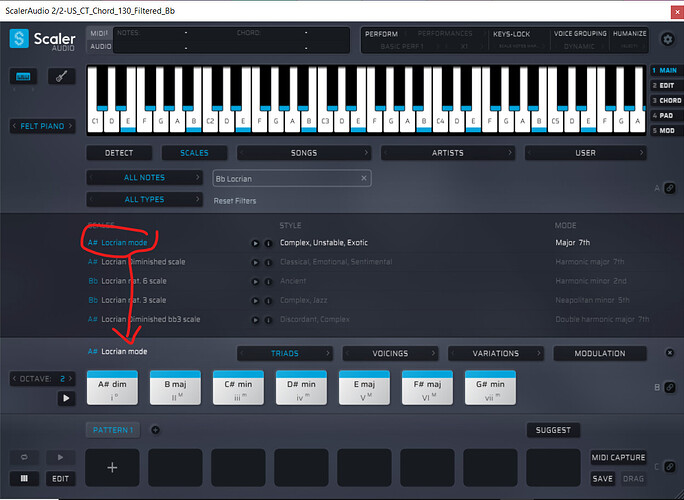Show info for Locrian nat. 6 scale
Image resolution: width=684 pixels, height=500 pixels.
coord(268,281)
